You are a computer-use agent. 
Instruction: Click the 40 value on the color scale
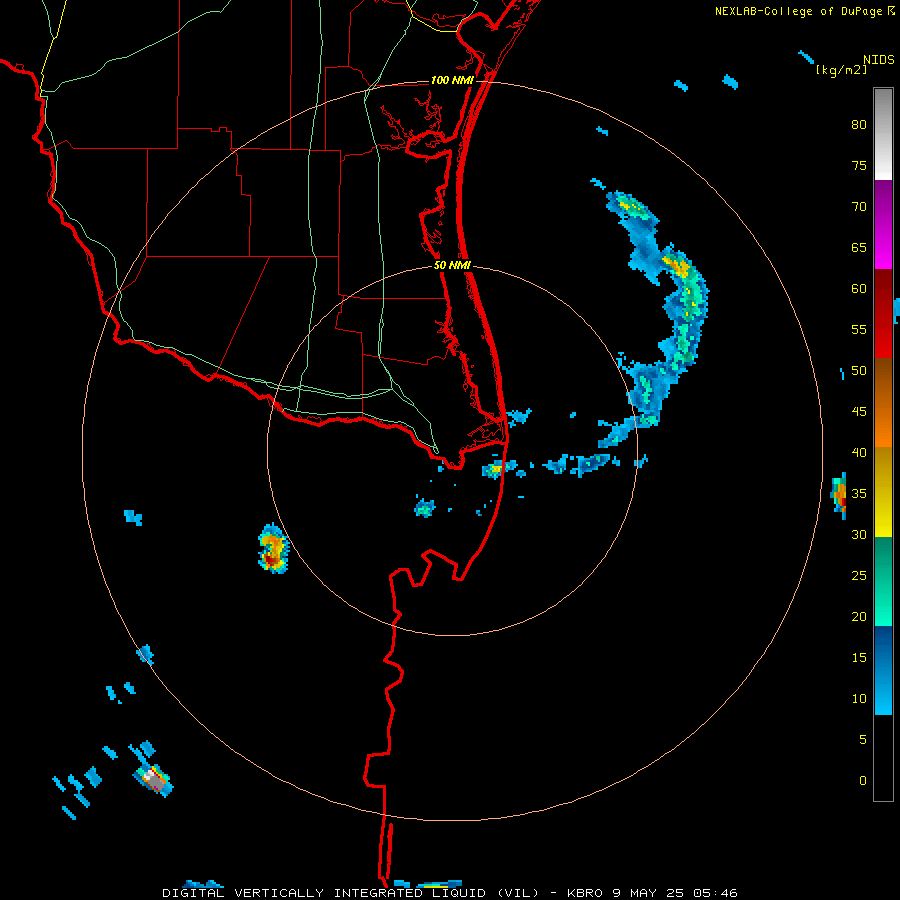click(x=859, y=452)
